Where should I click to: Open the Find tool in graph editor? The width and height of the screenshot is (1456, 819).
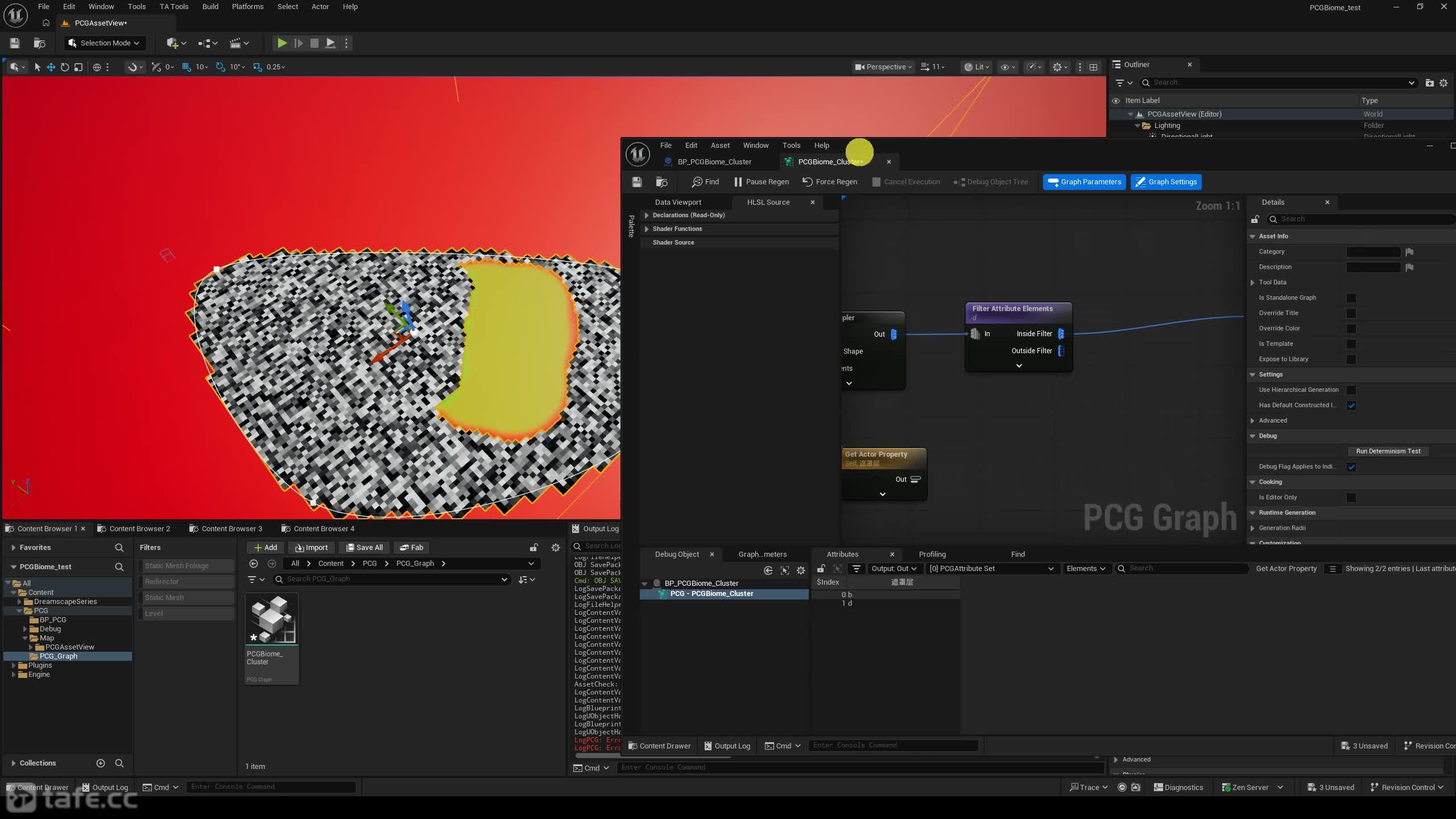705,182
